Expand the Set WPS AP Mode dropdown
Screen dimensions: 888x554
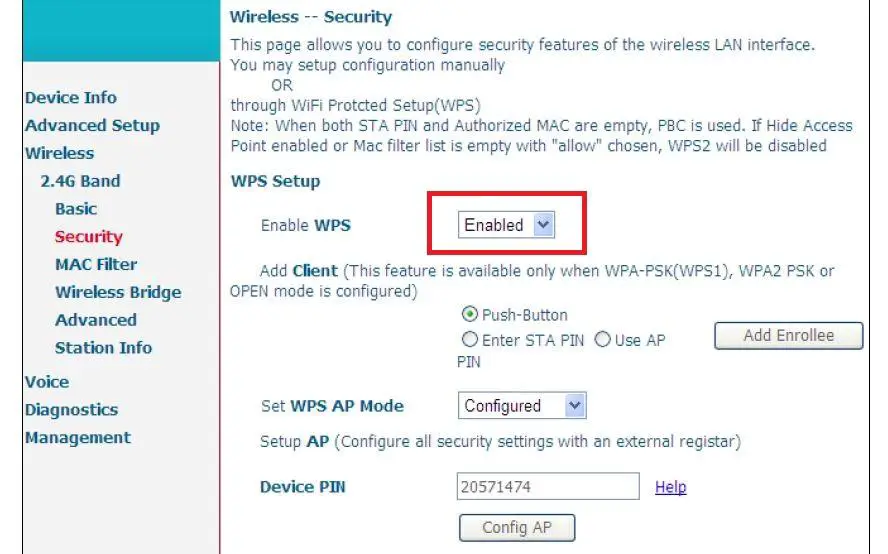(521, 406)
